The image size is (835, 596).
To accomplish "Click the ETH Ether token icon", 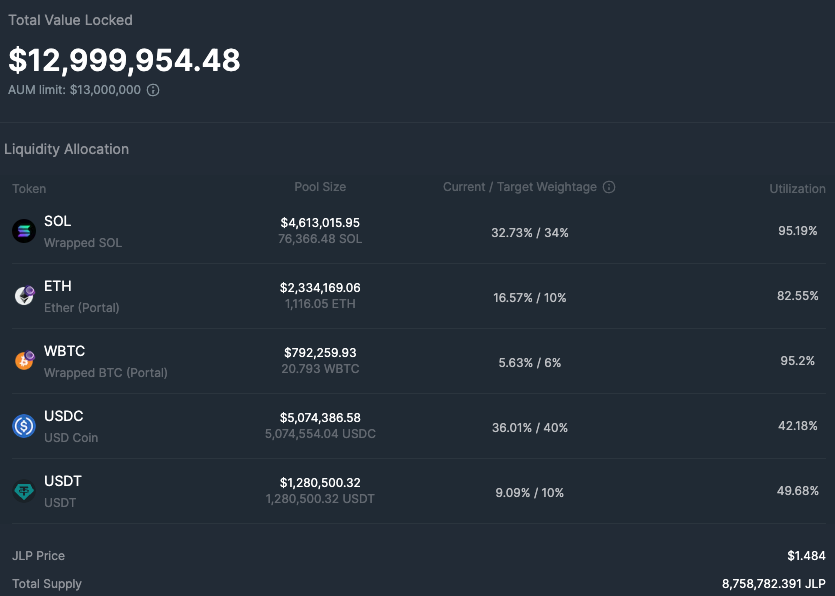I will [x=24, y=296].
